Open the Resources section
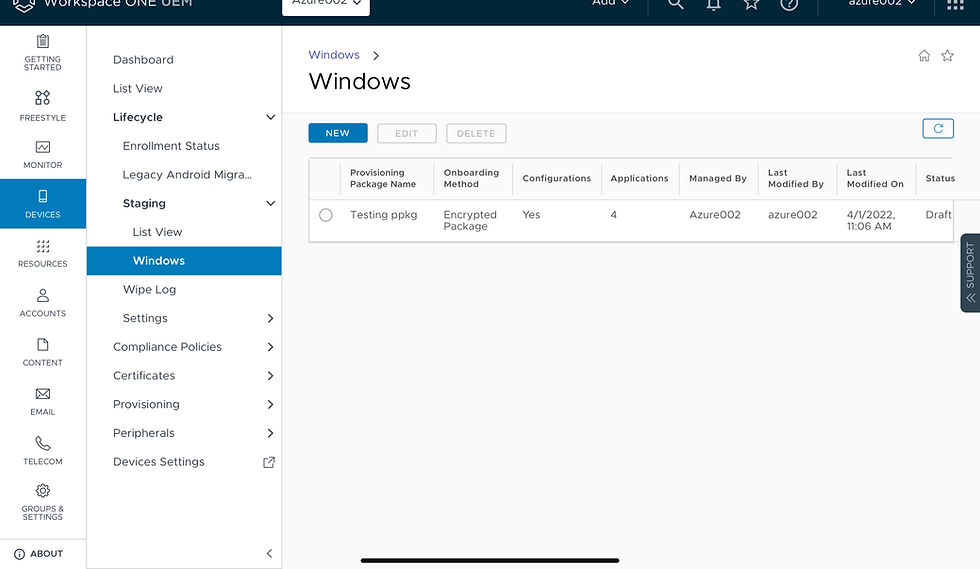 tap(42, 253)
